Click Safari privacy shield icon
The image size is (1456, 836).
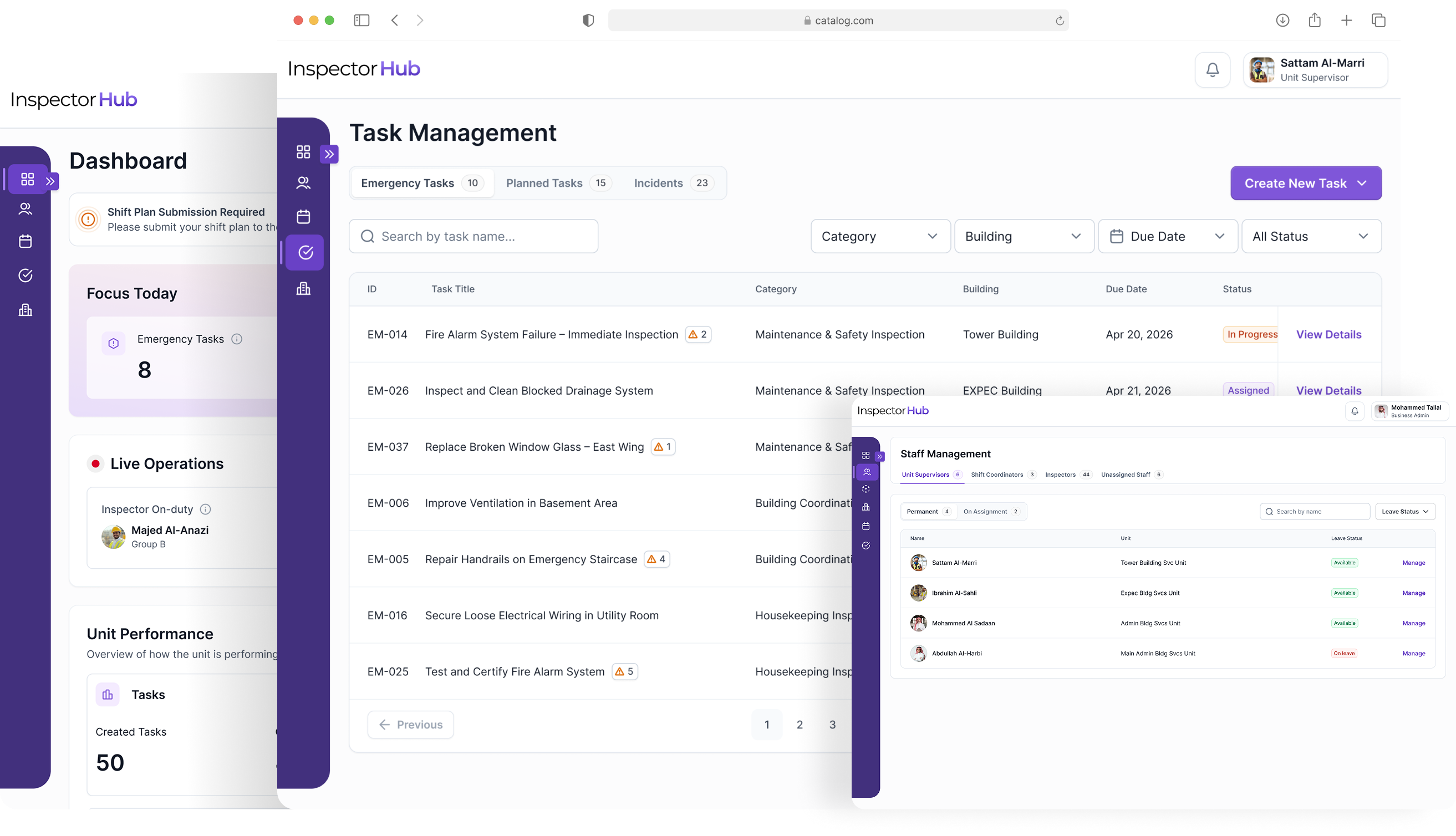pyautogui.click(x=588, y=21)
